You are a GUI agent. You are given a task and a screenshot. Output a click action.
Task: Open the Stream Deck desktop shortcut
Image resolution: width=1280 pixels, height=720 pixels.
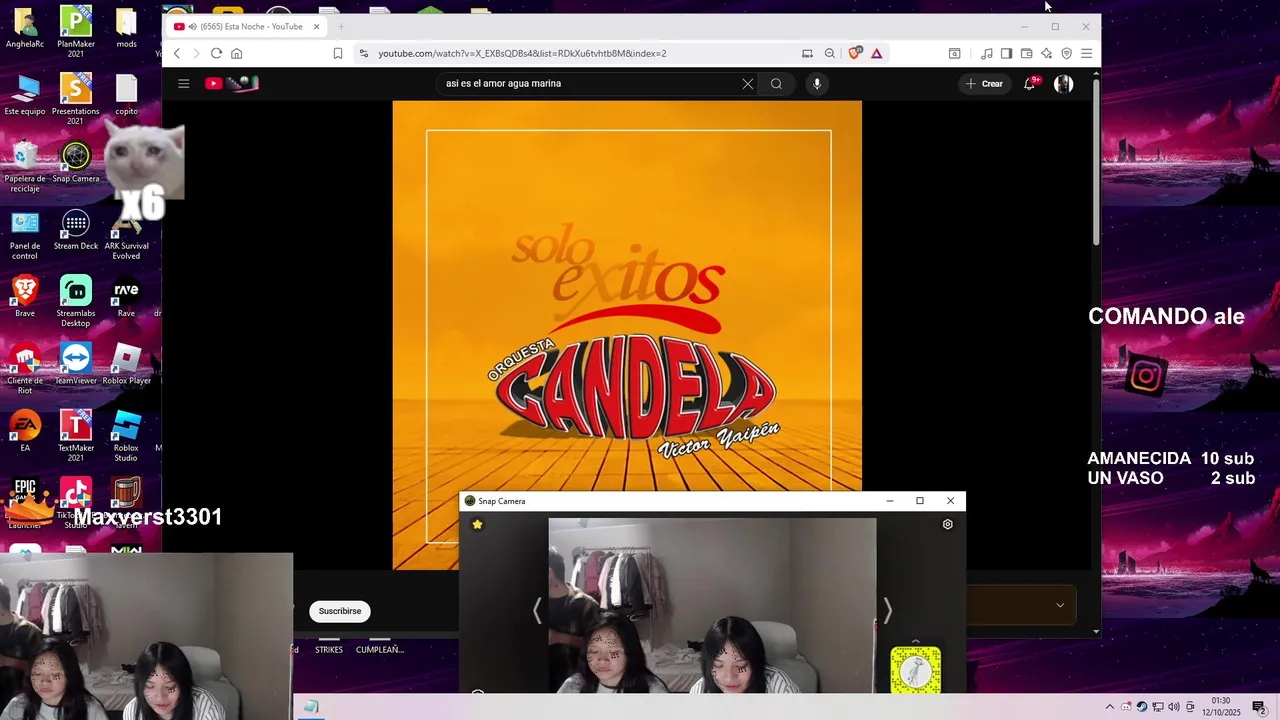[x=76, y=229]
